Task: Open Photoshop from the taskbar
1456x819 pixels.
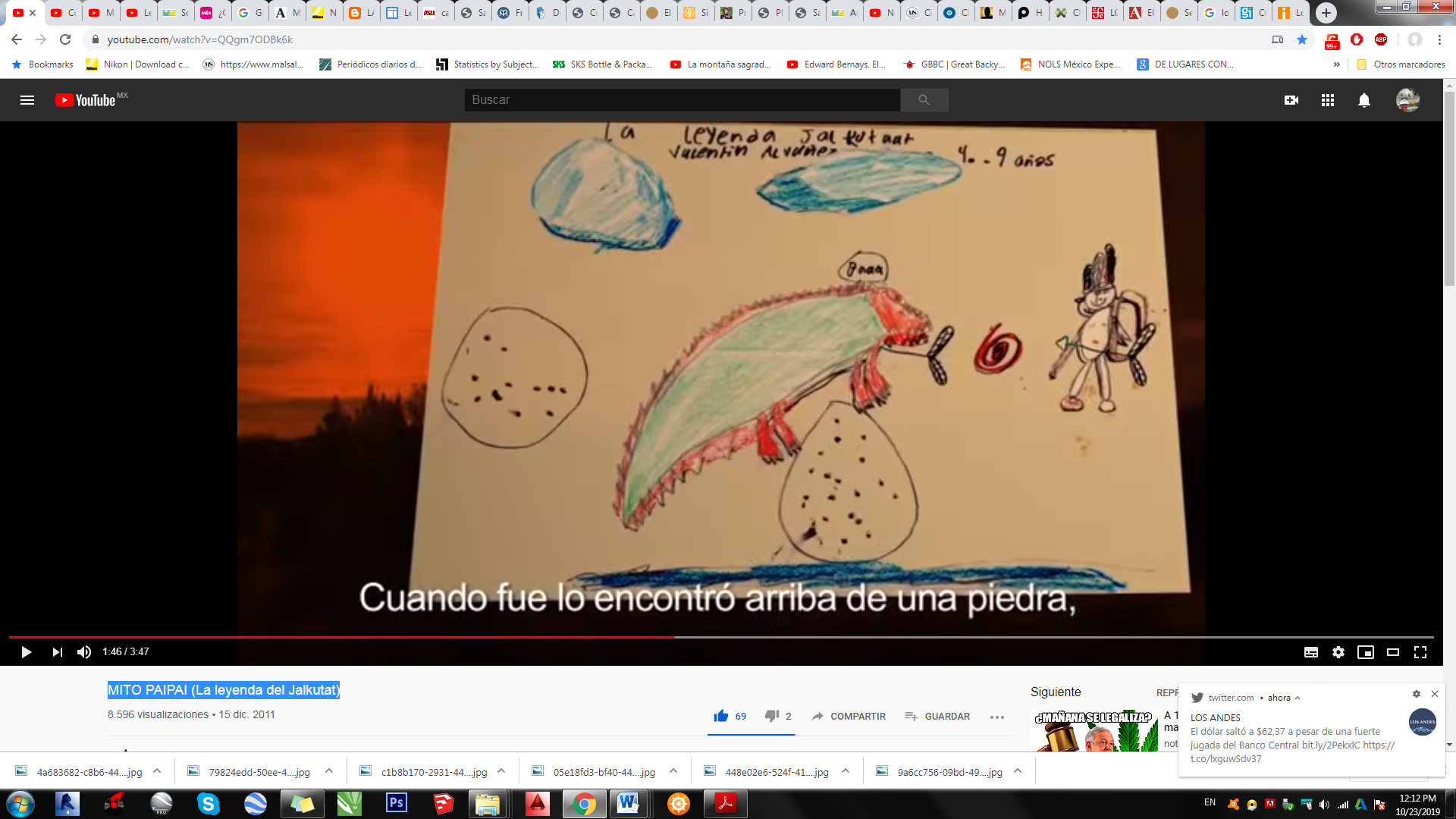Action: click(x=397, y=803)
